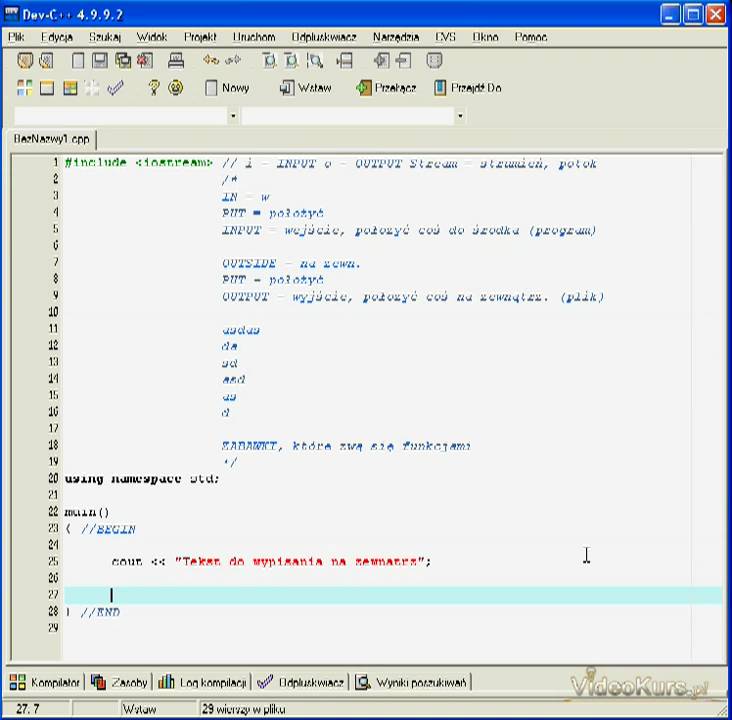Click the Nowy toolbar button
Viewport: 732px width, 720px height.
pos(227,88)
